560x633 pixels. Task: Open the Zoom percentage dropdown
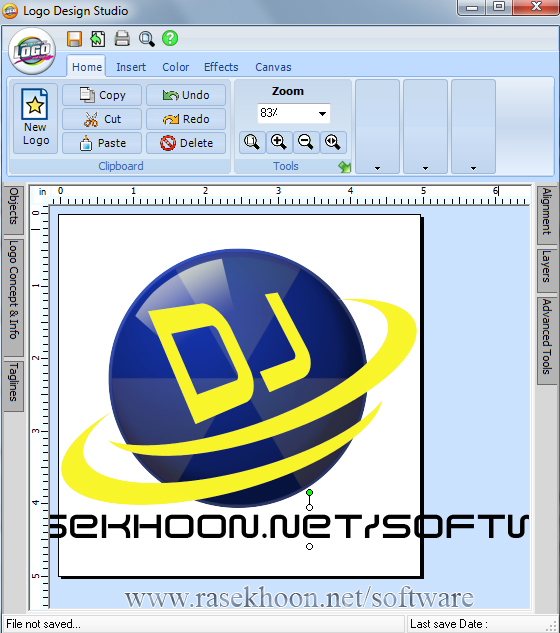coord(322,113)
